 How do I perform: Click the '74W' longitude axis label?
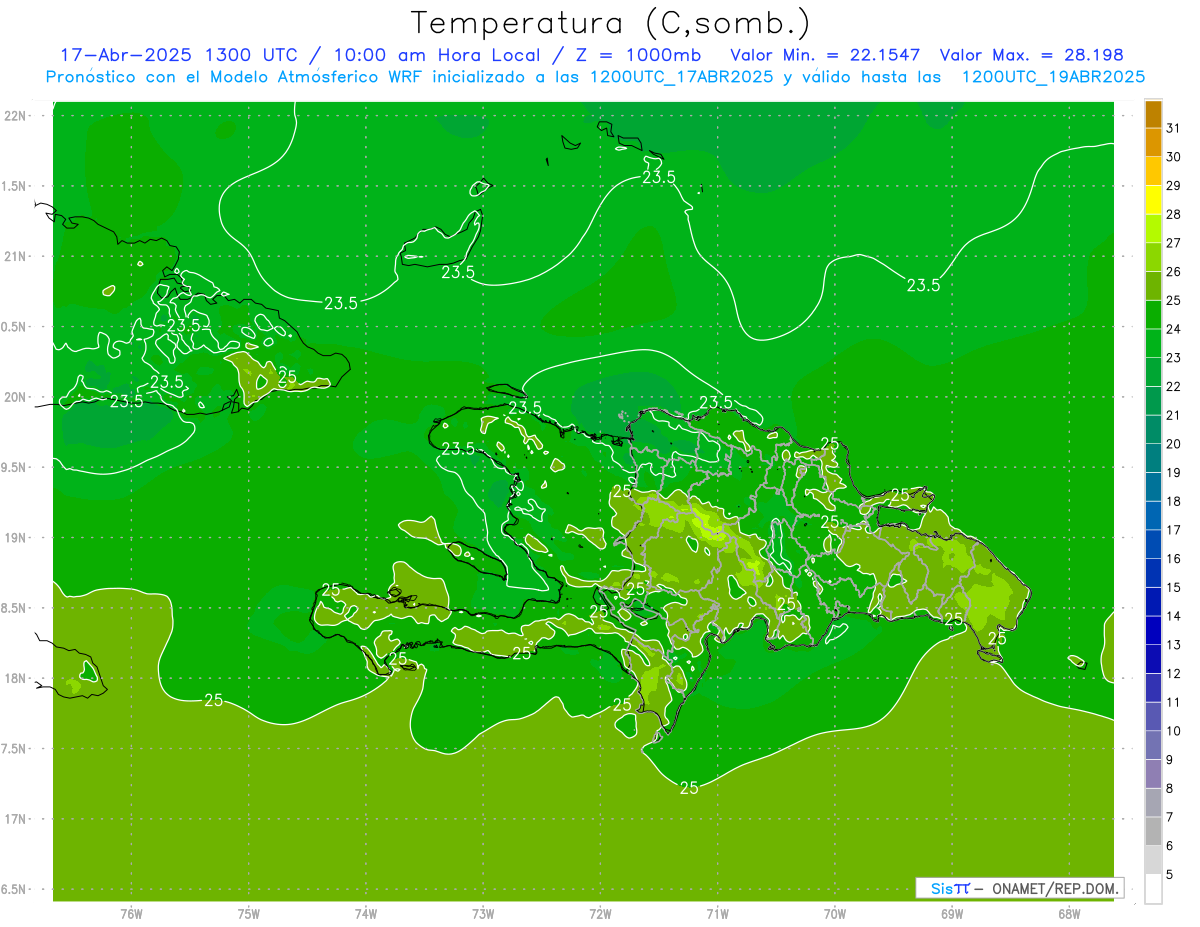[366, 914]
